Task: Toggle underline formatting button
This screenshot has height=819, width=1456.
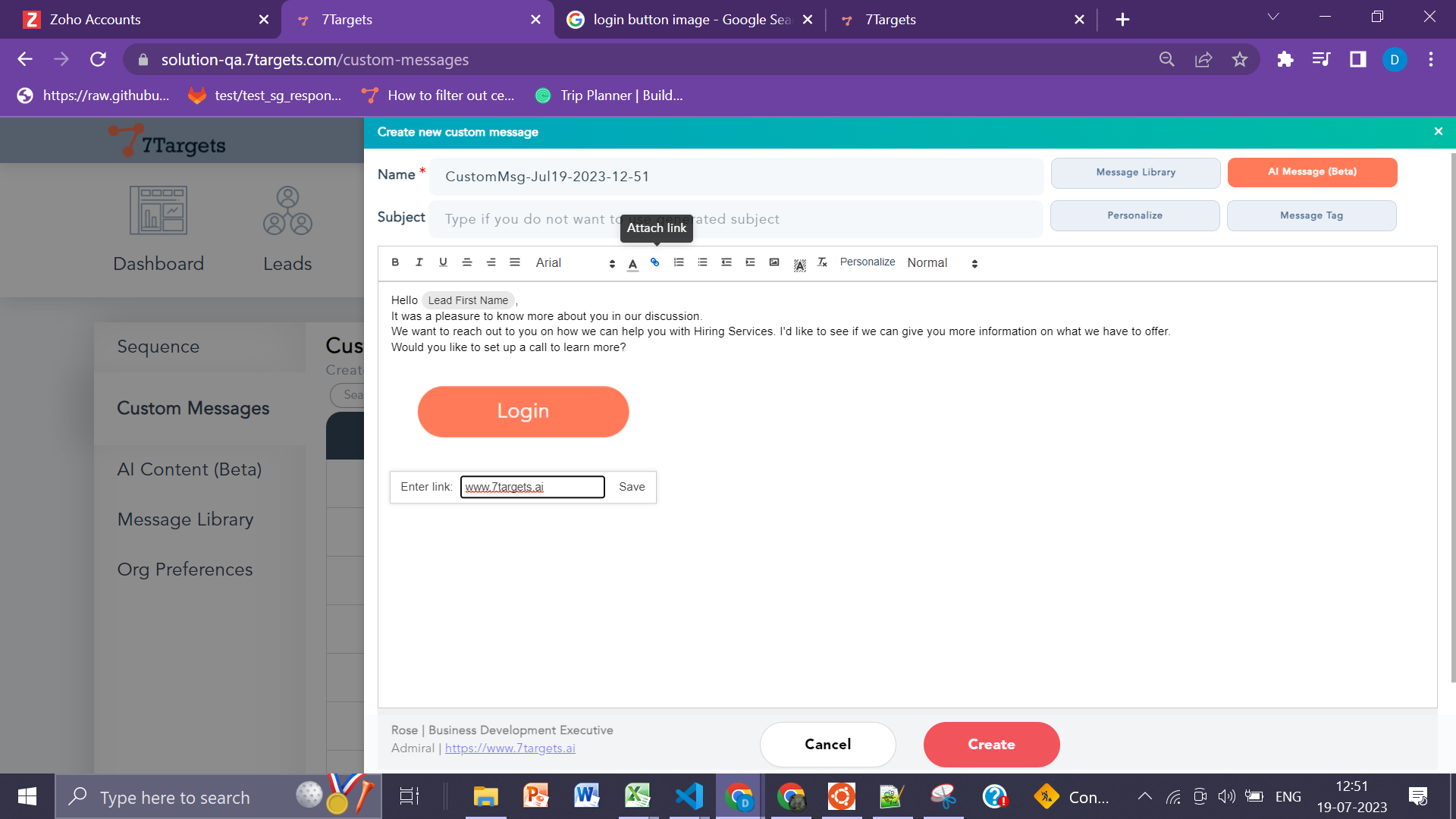Action: (443, 262)
